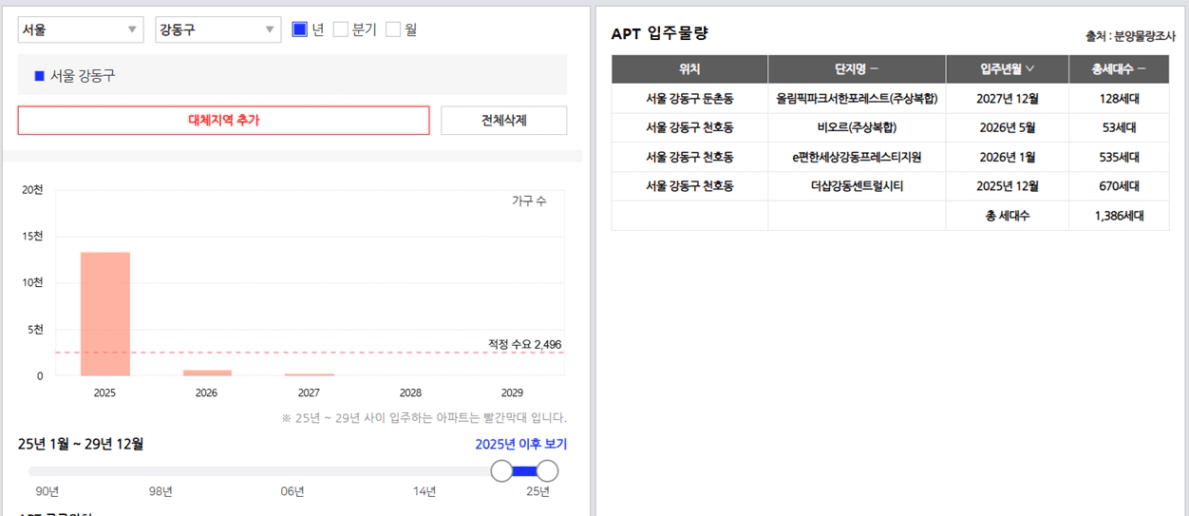Click the 총 세대수 label cell
Viewport: 1189px width, 516px height.
click(1008, 216)
